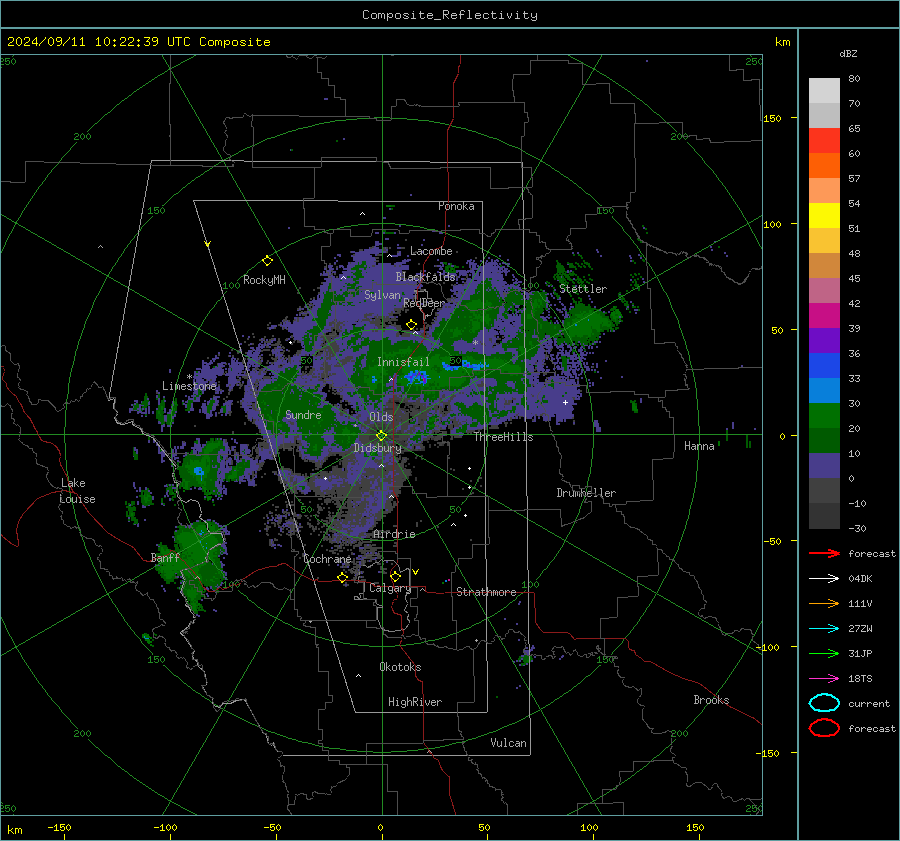Select the orange 57–60 dBZ swatch

[824, 166]
